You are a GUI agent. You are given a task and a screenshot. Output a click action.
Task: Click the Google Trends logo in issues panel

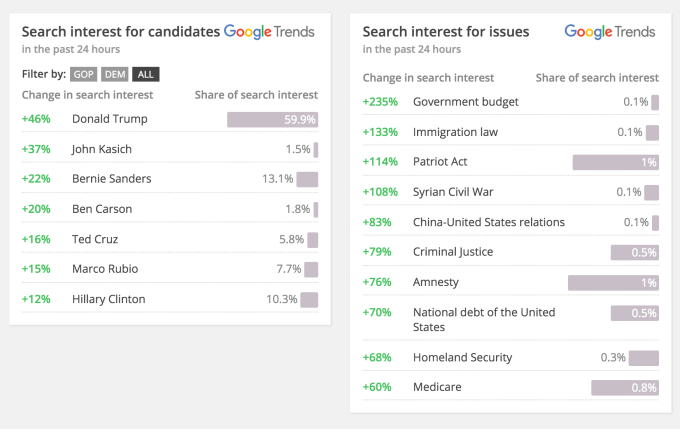pos(611,32)
